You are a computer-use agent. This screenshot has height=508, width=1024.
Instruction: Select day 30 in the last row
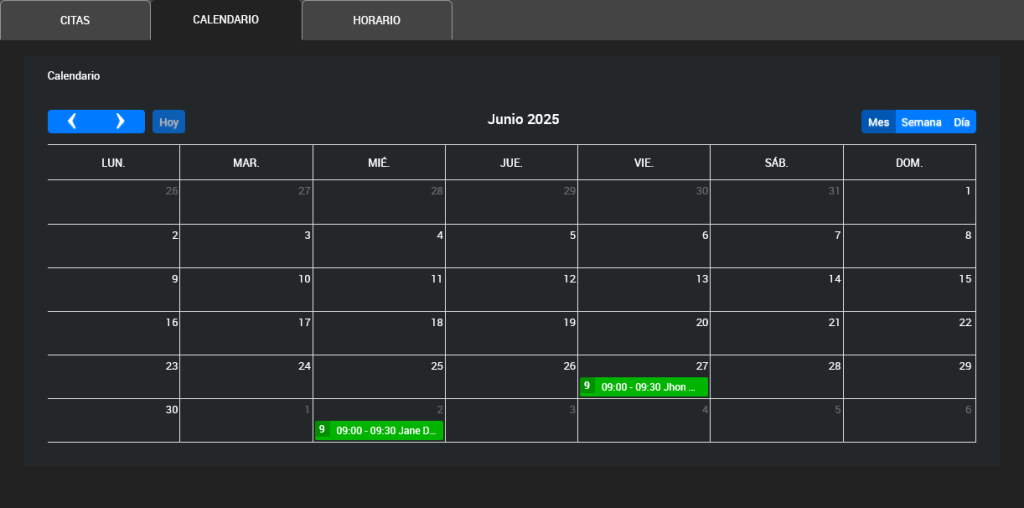click(x=113, y=420)
